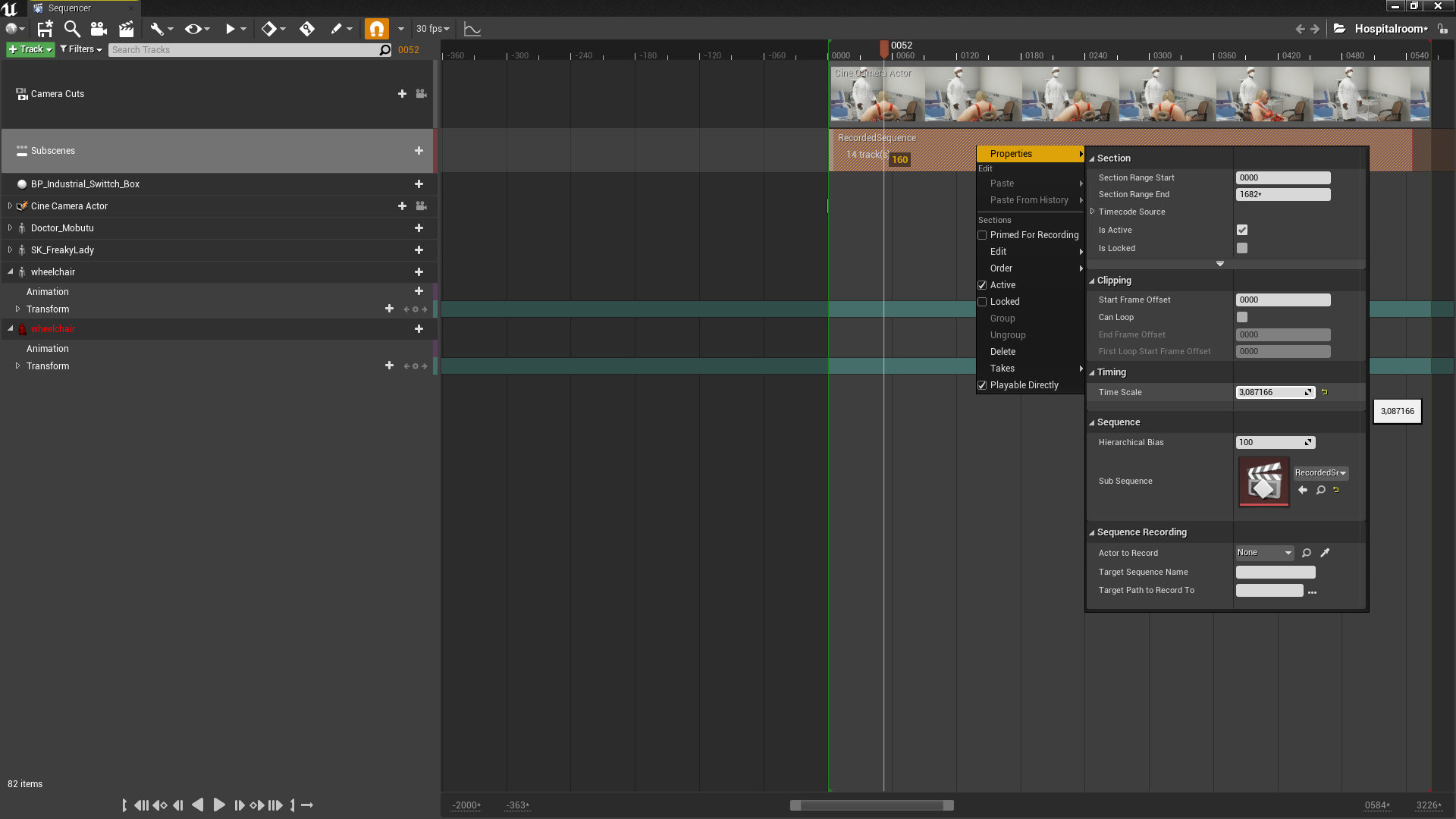Image resolution: width=1456 pixels, height=819 pixels.
Task: Check Primed For Recording
Action: coord(982,235)
